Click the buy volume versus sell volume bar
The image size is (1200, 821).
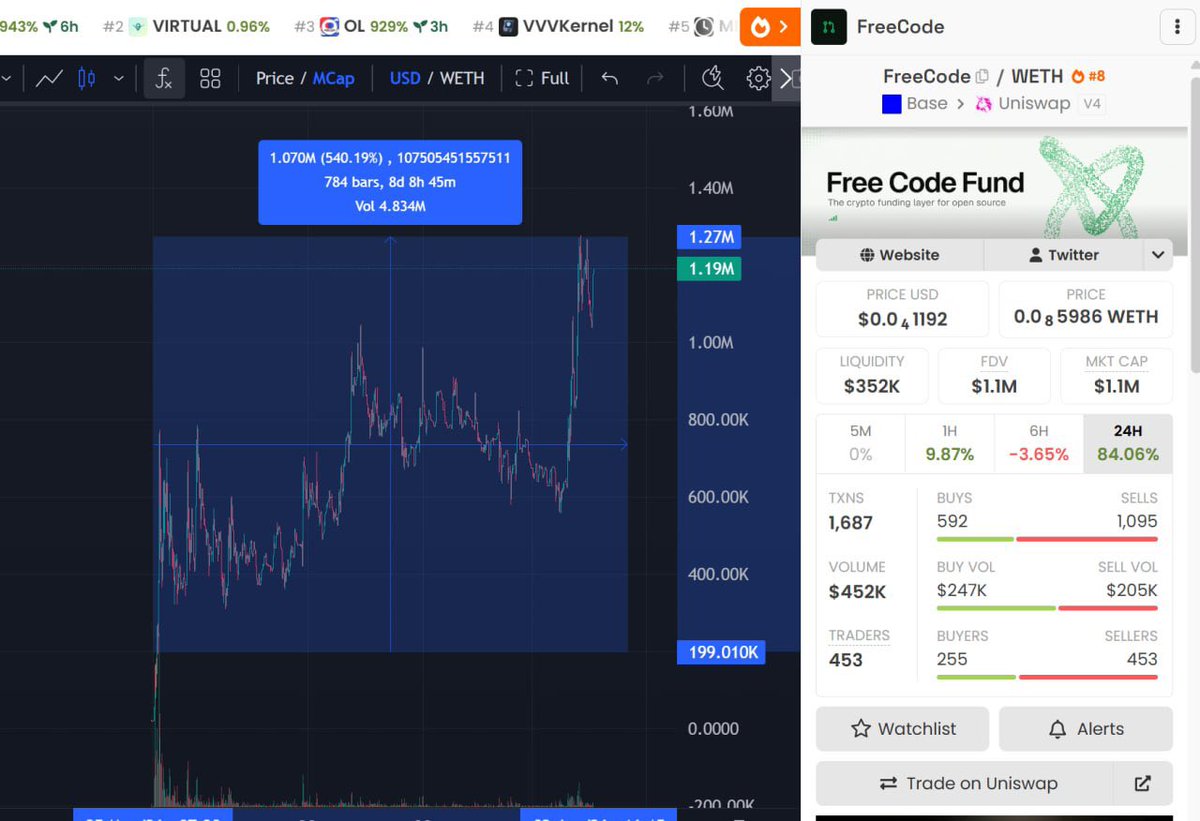[x=1047, y=608]
